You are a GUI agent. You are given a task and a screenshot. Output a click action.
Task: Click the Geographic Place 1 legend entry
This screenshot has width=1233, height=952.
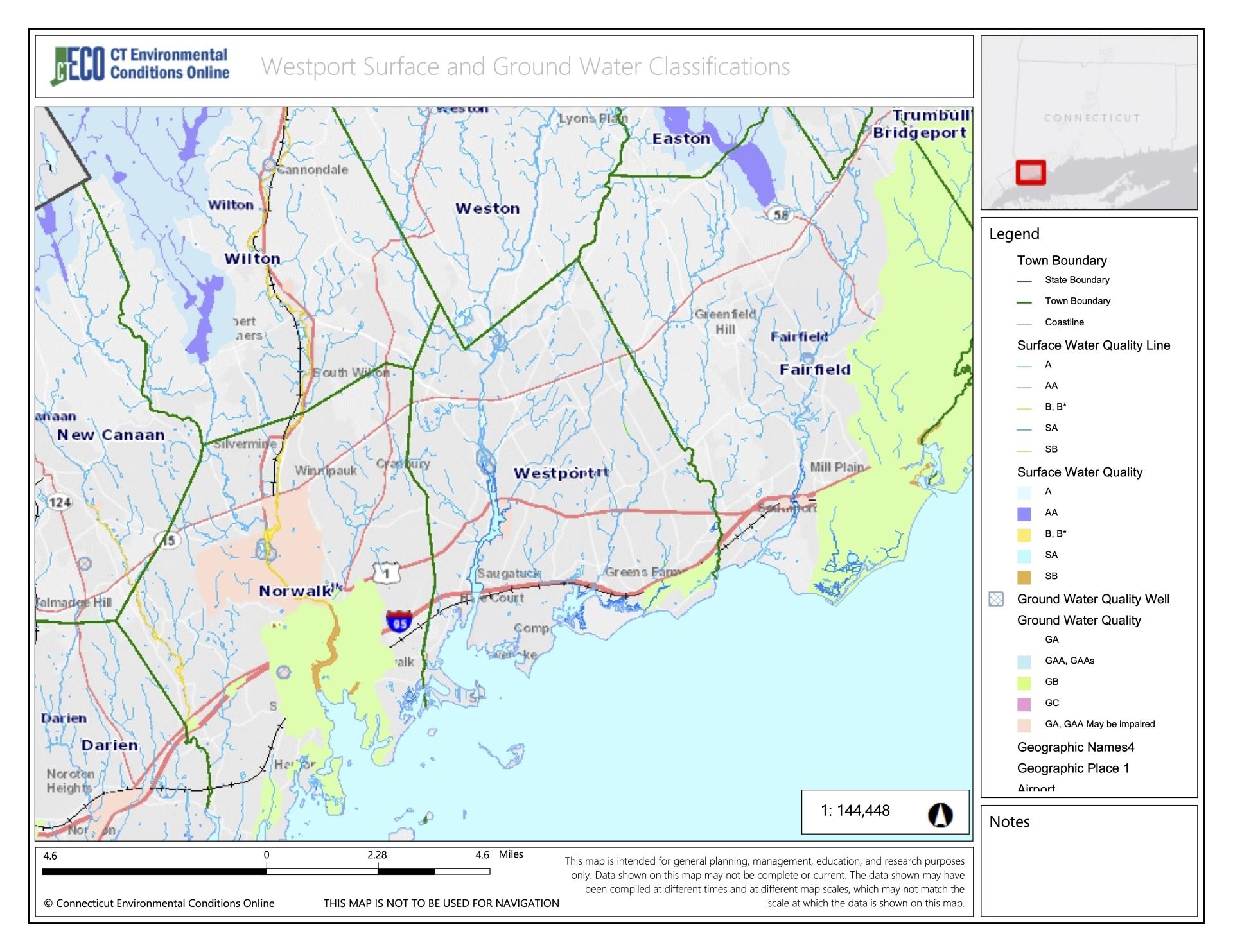pyautogui.click(x=1073, y=768)
